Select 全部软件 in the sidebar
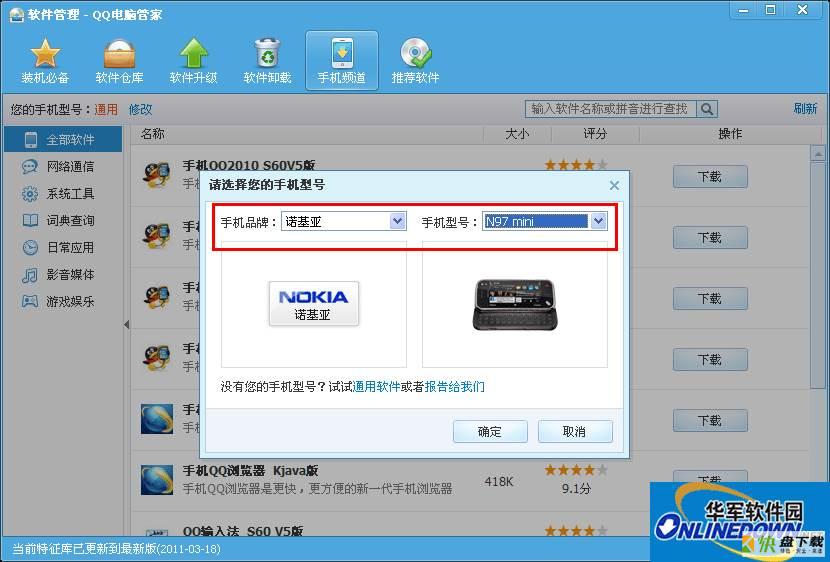830x562 pixels. 63,140
